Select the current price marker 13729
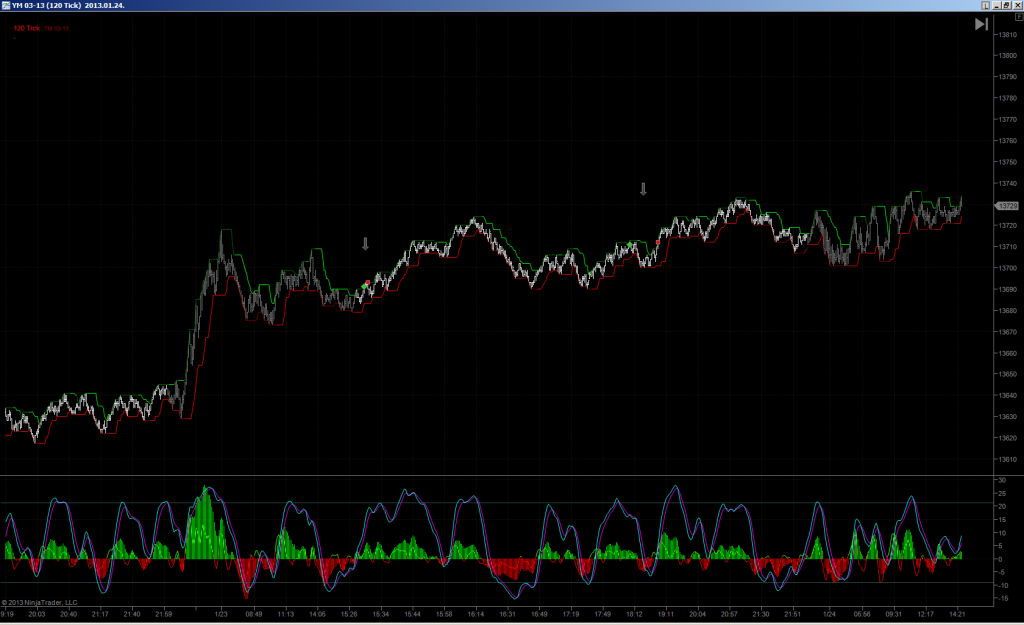Image resolution: width=1024 pixels, height=625 pixels. [1007, 206]
